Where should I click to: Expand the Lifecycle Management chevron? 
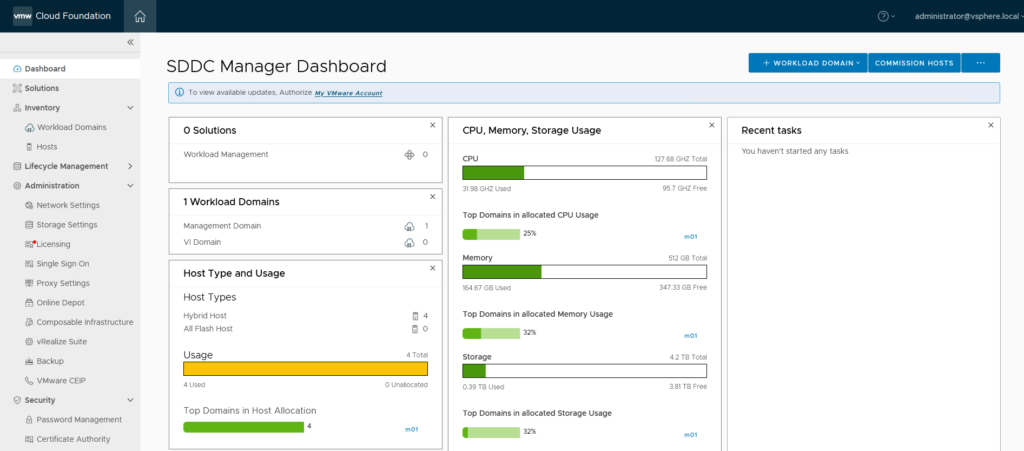point(130,166)
